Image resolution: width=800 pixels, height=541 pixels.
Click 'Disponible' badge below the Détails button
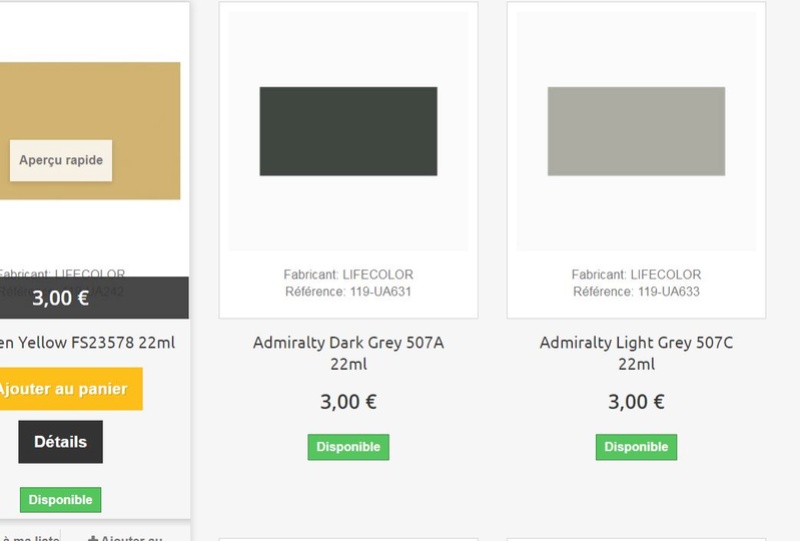point(60,500)
